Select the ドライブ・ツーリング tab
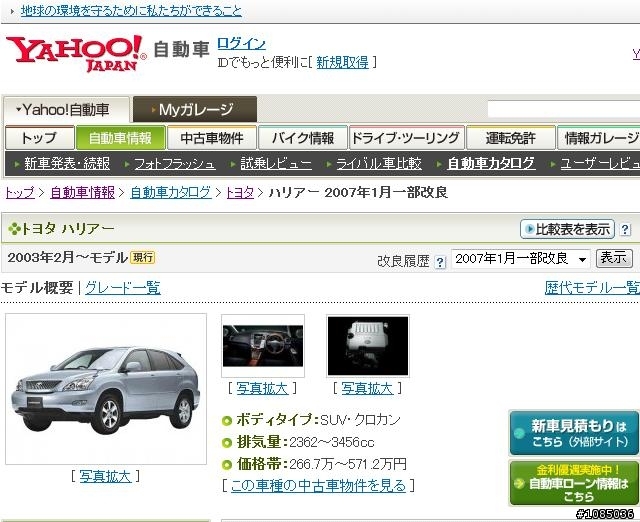 click(407, 138)
